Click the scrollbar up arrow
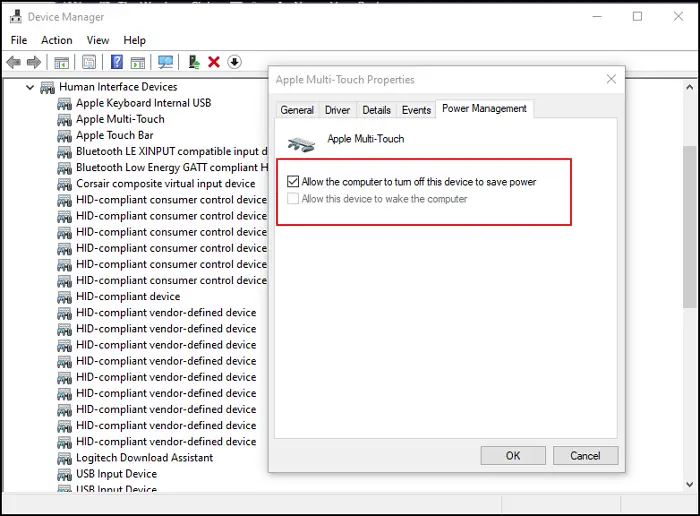 click(690, 87)
